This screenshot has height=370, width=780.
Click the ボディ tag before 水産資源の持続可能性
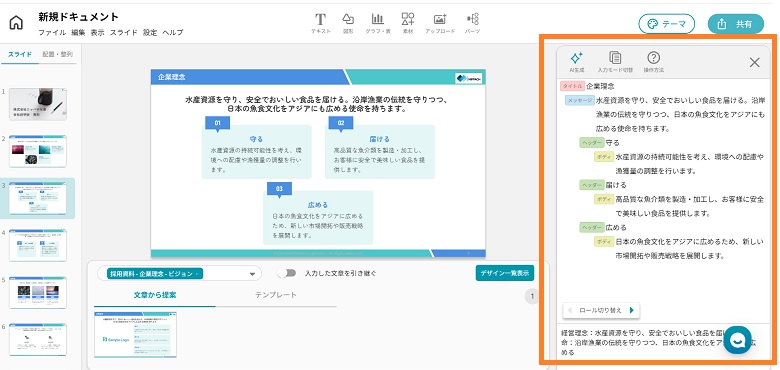[x=603, y=157]
